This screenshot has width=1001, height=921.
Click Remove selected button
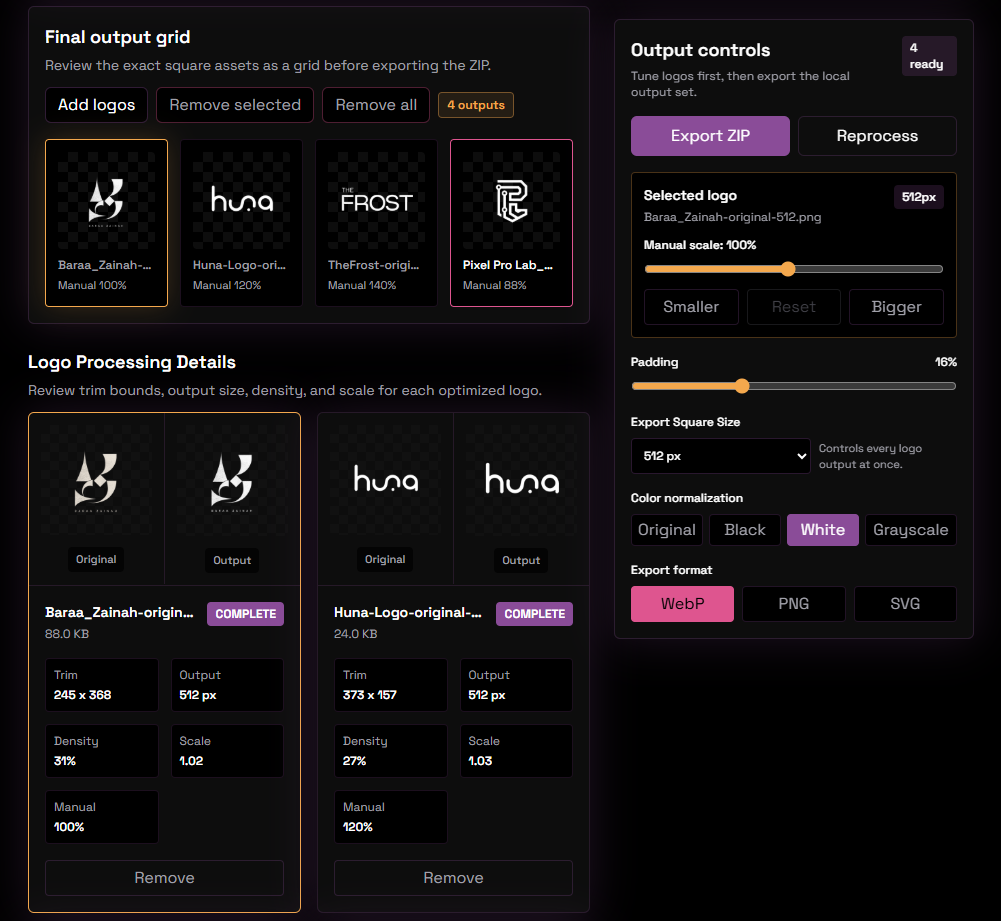coord(235,105)
